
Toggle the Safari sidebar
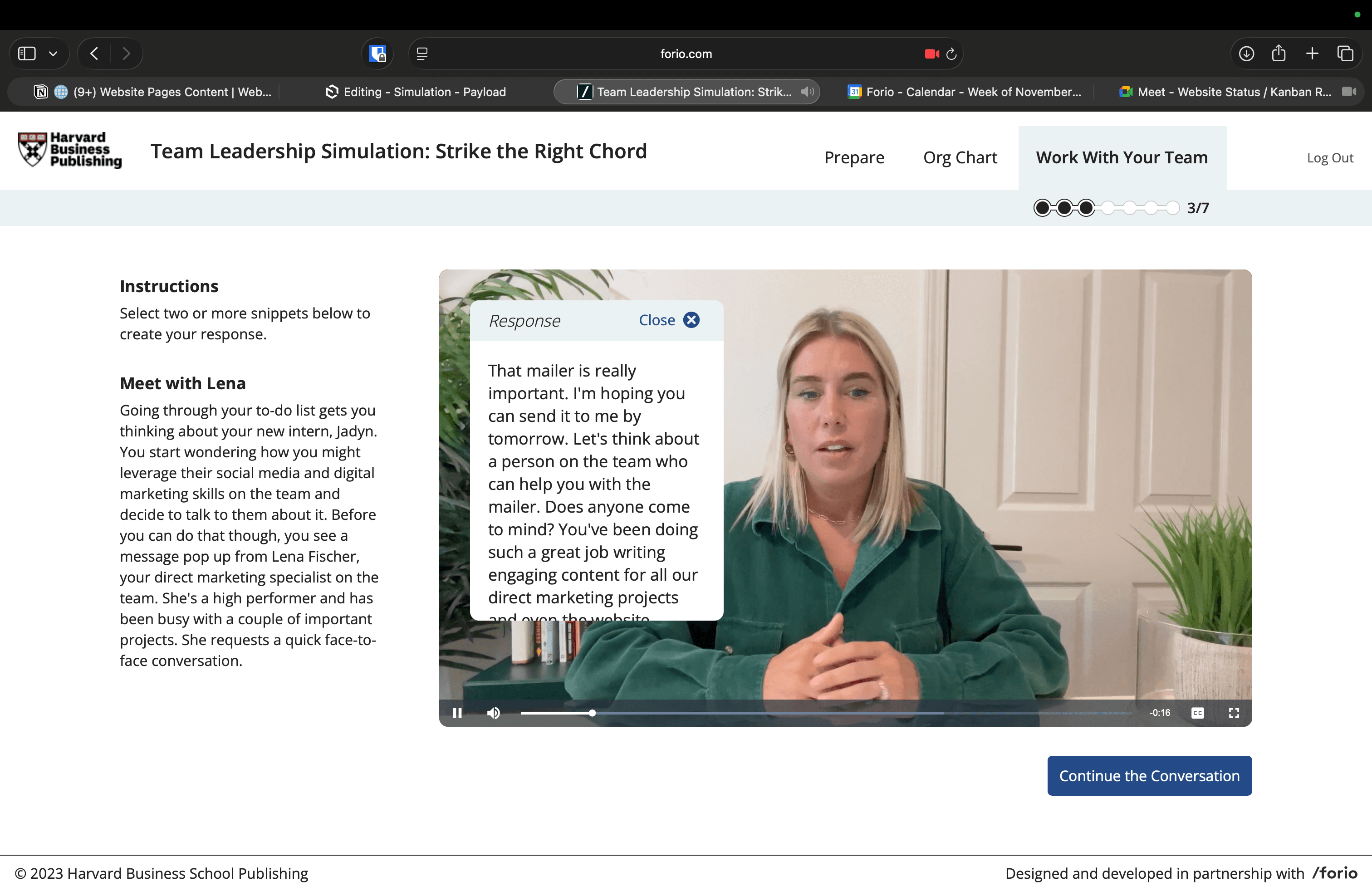pyautogui.click(x=27, y=54)
